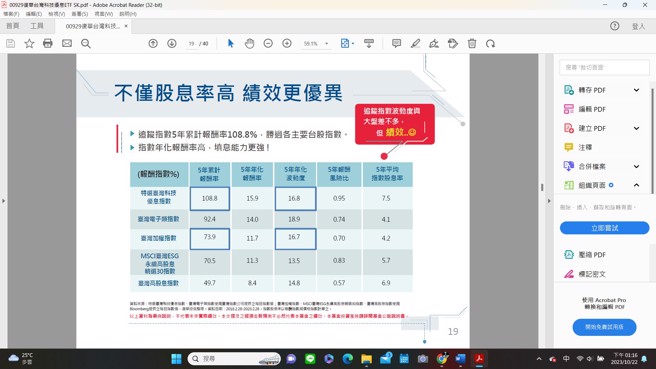Expand the Export PDF chevron

click(636, 90)
